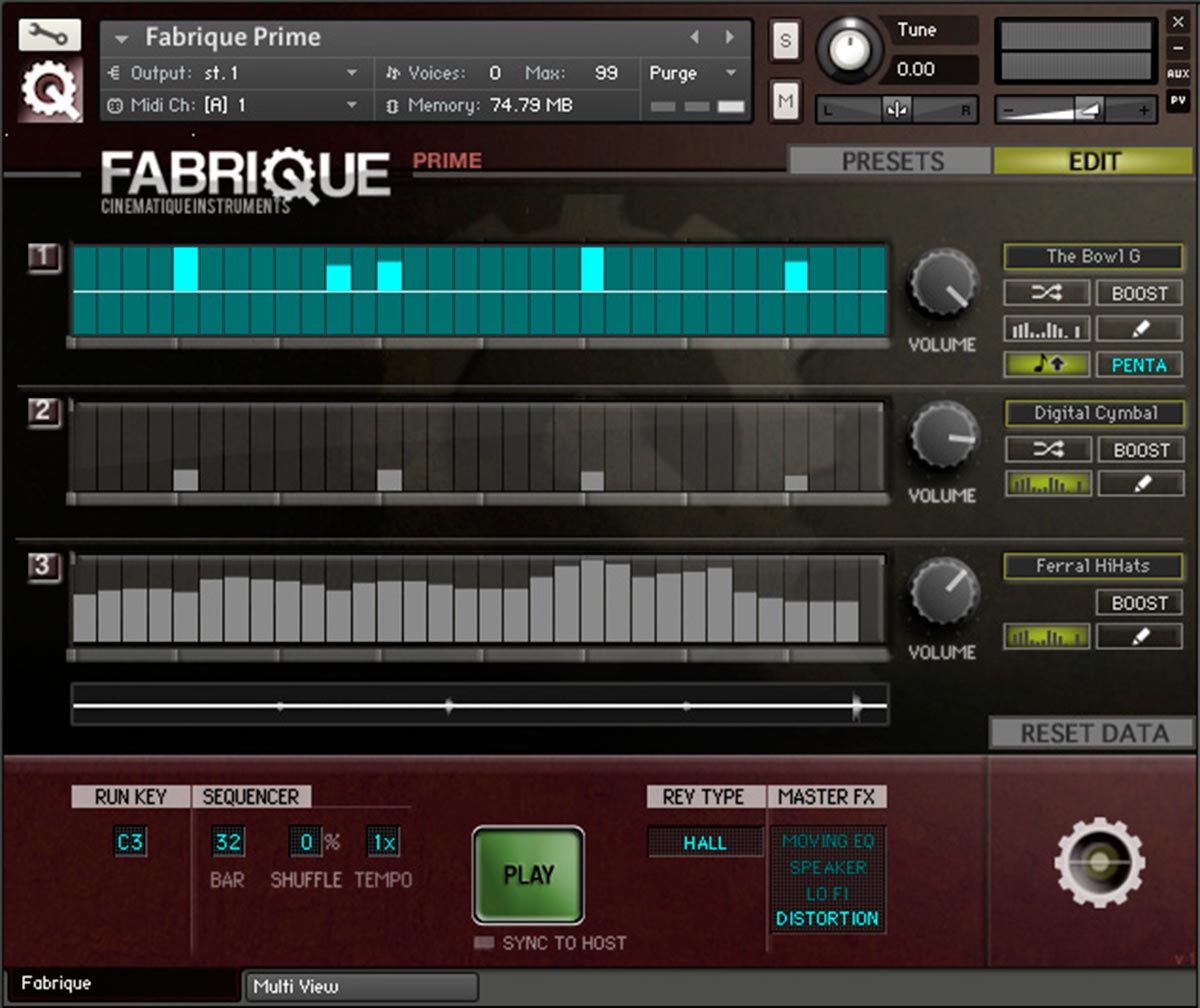Click the MIDI channel icon
The height and width of the screenshot is (1008, 1200).
coord(114,105)
